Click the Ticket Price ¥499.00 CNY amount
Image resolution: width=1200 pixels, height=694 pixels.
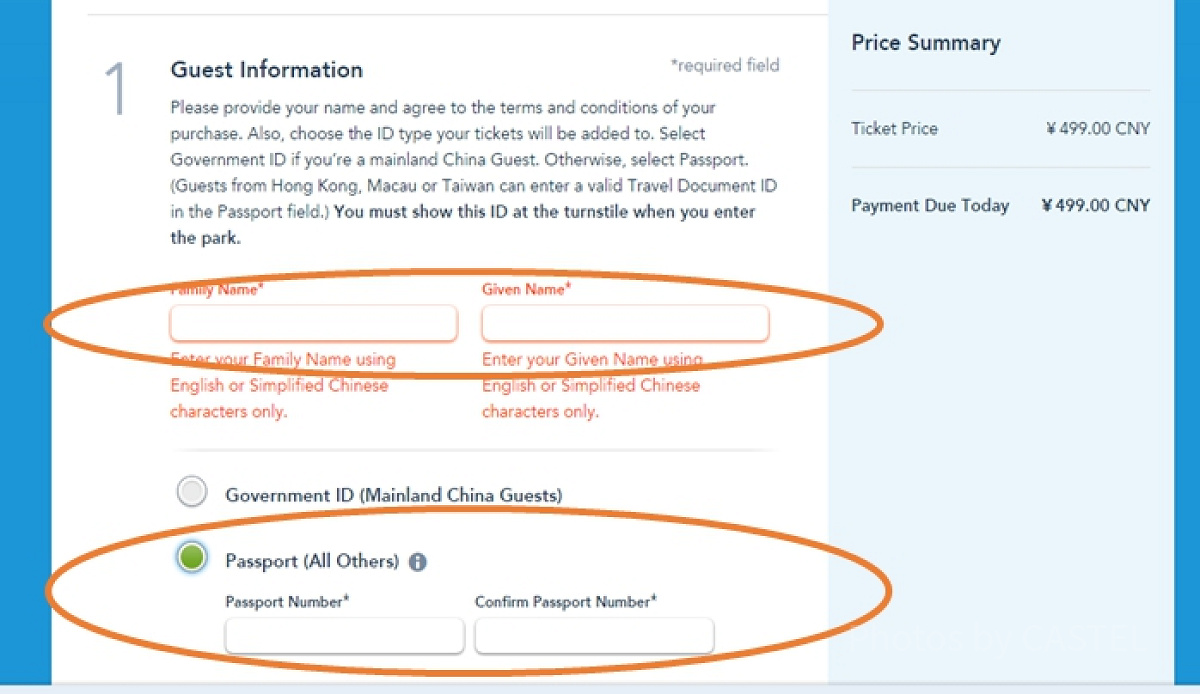(x=1097, y=129)
